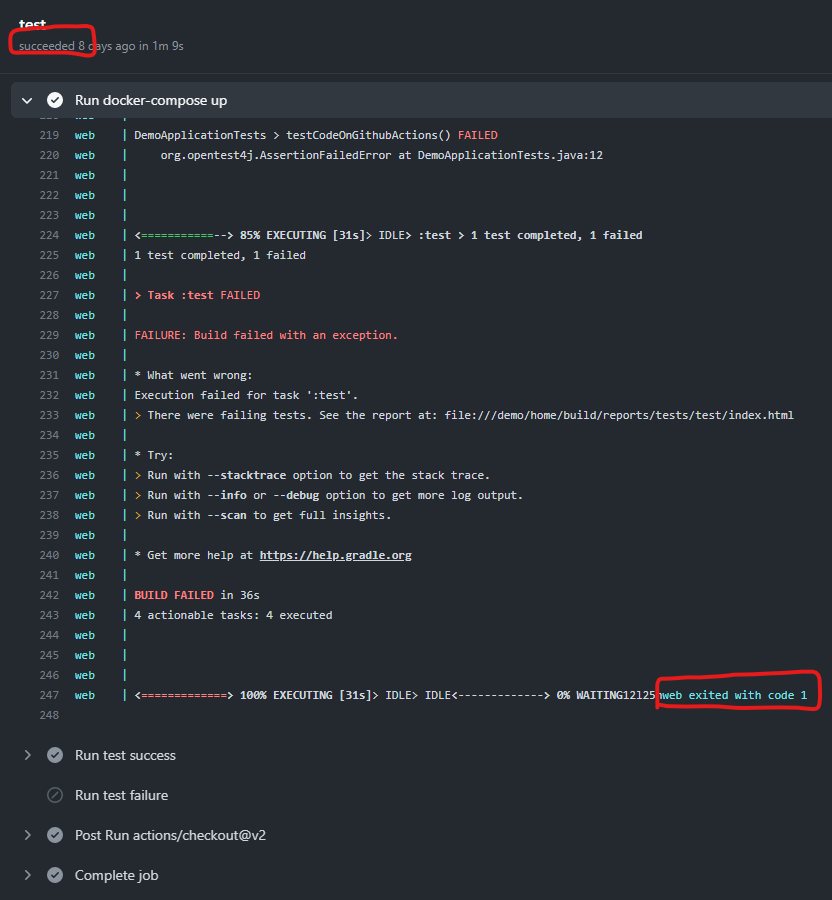The width and height of the screenshot is (832, 900).
Task: Select line number 247
Action: point(48,694)
